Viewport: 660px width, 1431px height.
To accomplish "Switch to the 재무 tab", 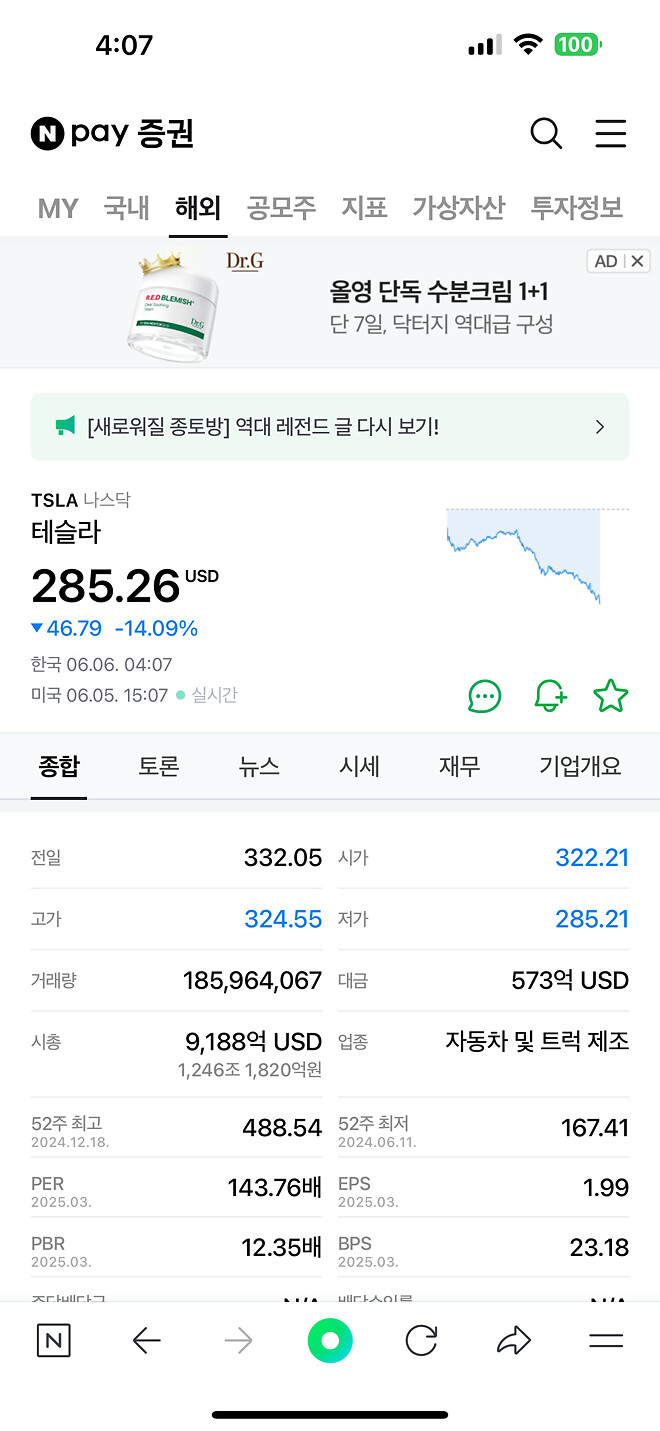I will click(x=459, y=766).
